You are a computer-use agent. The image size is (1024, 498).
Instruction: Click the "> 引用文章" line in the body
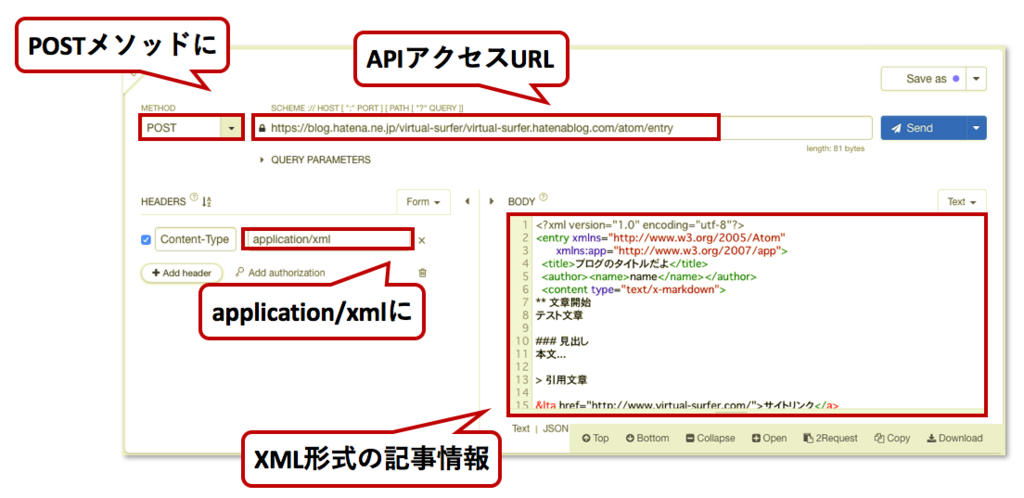point(561,380)
